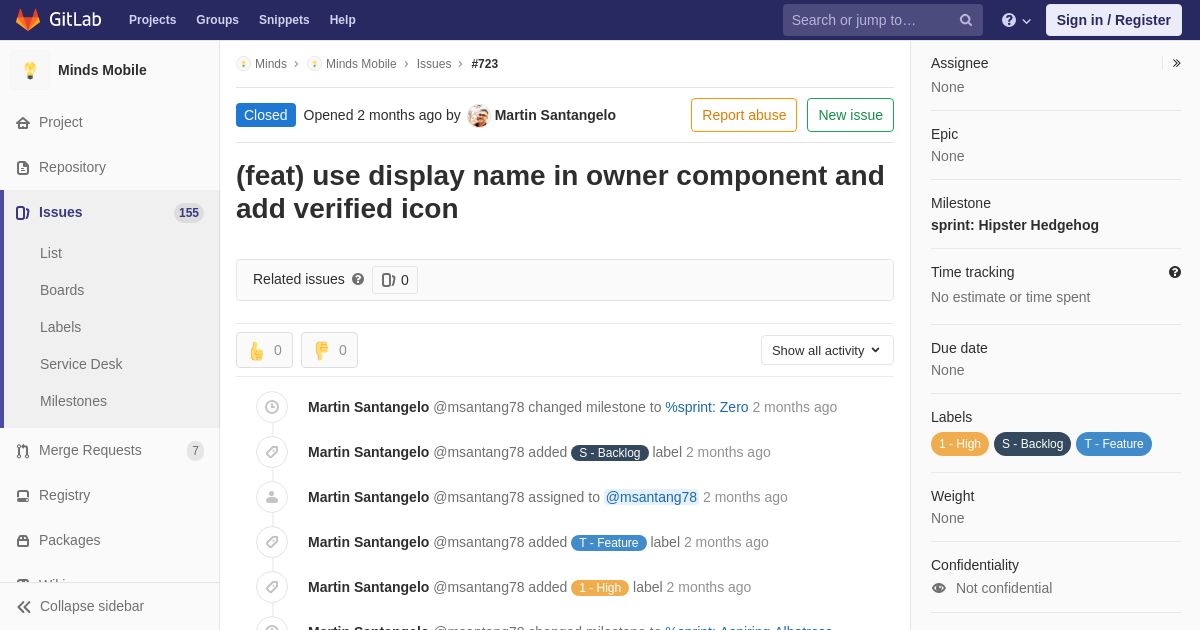The height and width of the screenshot is (630, 1200).
Task: Click the Minds breadcrumb link
Action: click(x=270, y=64)
